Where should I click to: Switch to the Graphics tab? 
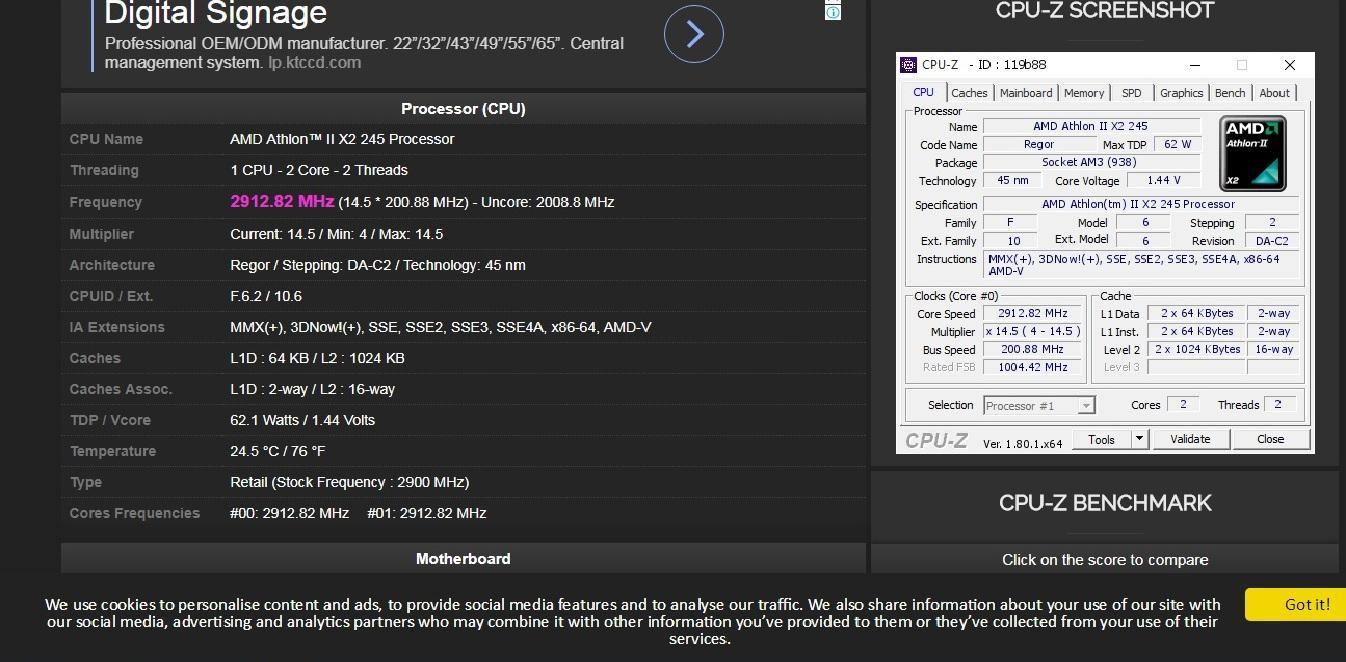tap(1181, 93)
